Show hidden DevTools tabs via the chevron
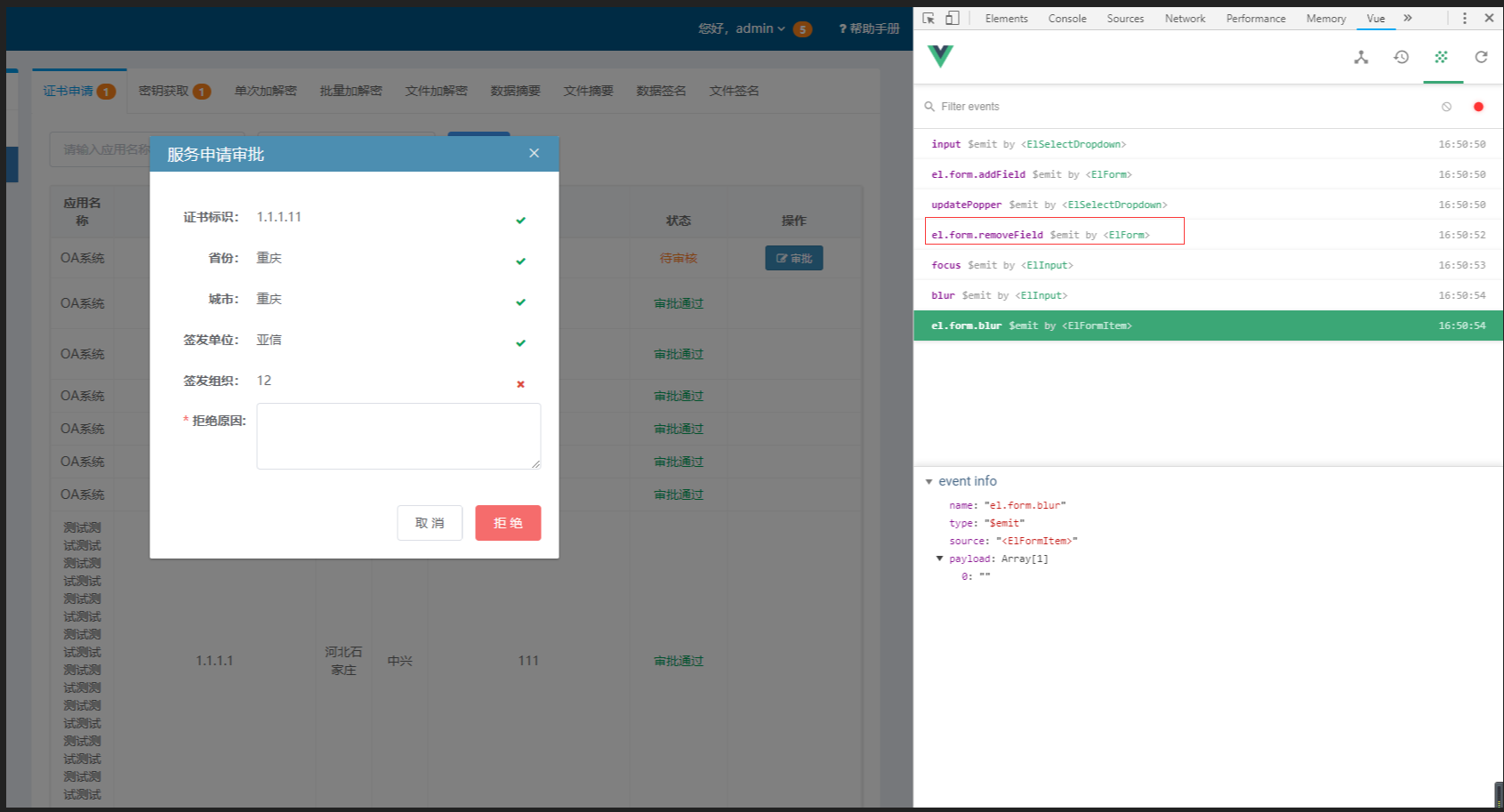1504x812 pixels. [x=1408, y=18]
